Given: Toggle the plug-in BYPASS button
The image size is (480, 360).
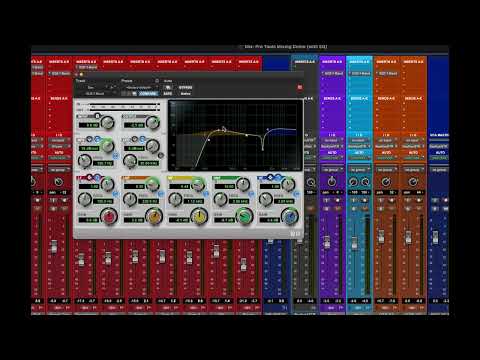Looking at the screenshot, I should (x=186, y=88).
